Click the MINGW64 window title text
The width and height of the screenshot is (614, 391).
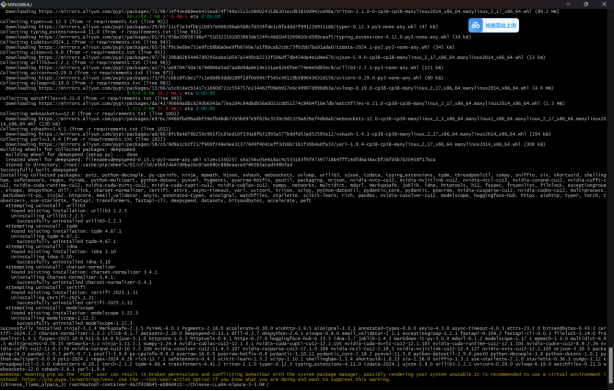pos(20,4)
